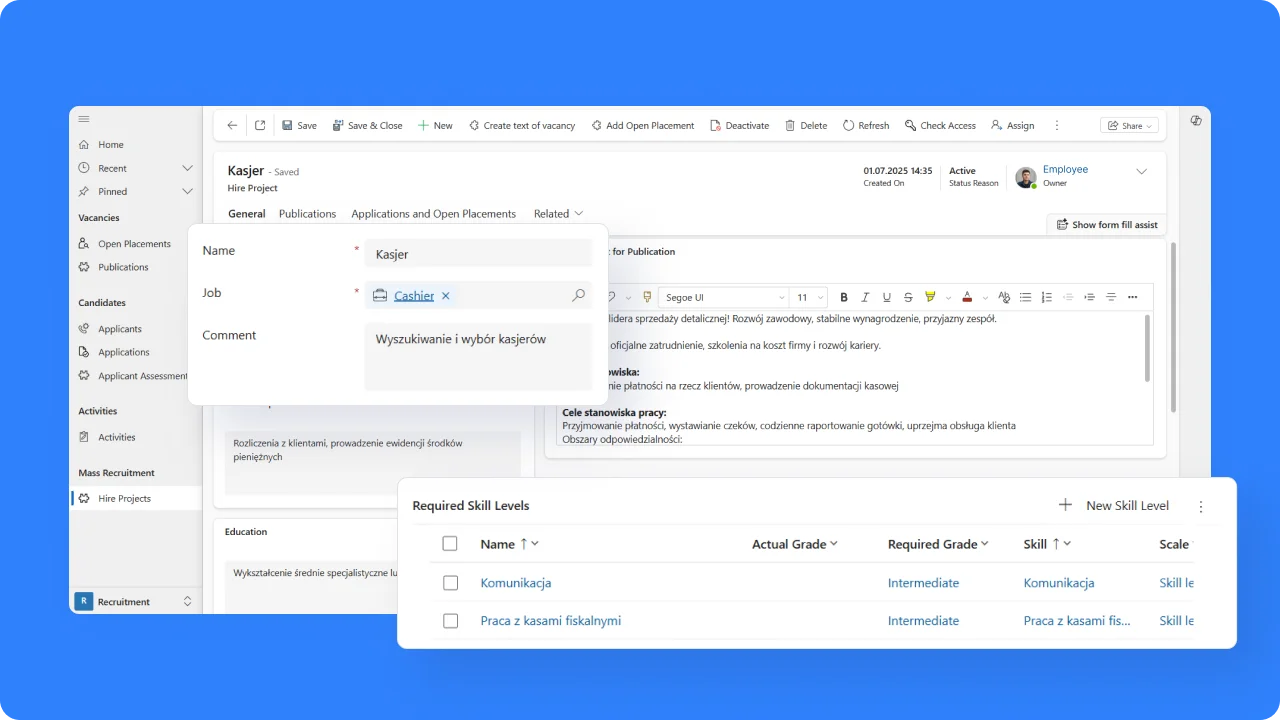Apply strikethrough formatting in editor

(x=908, y=297)
